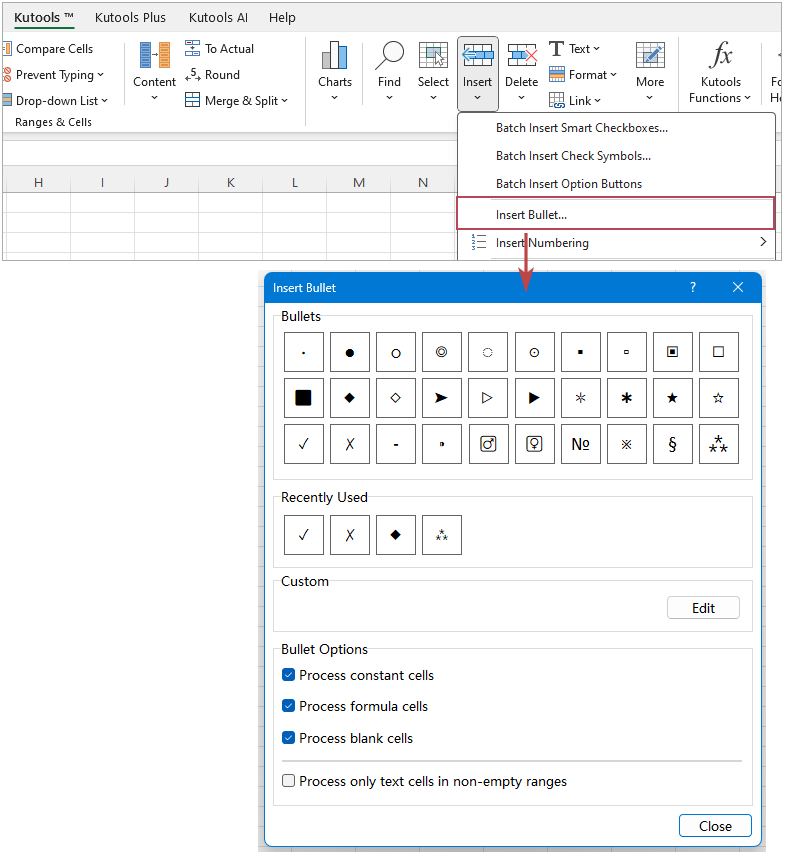Click the dialog help question mark
Viewport: 785px width, 852px height.
tap(693, 287)
